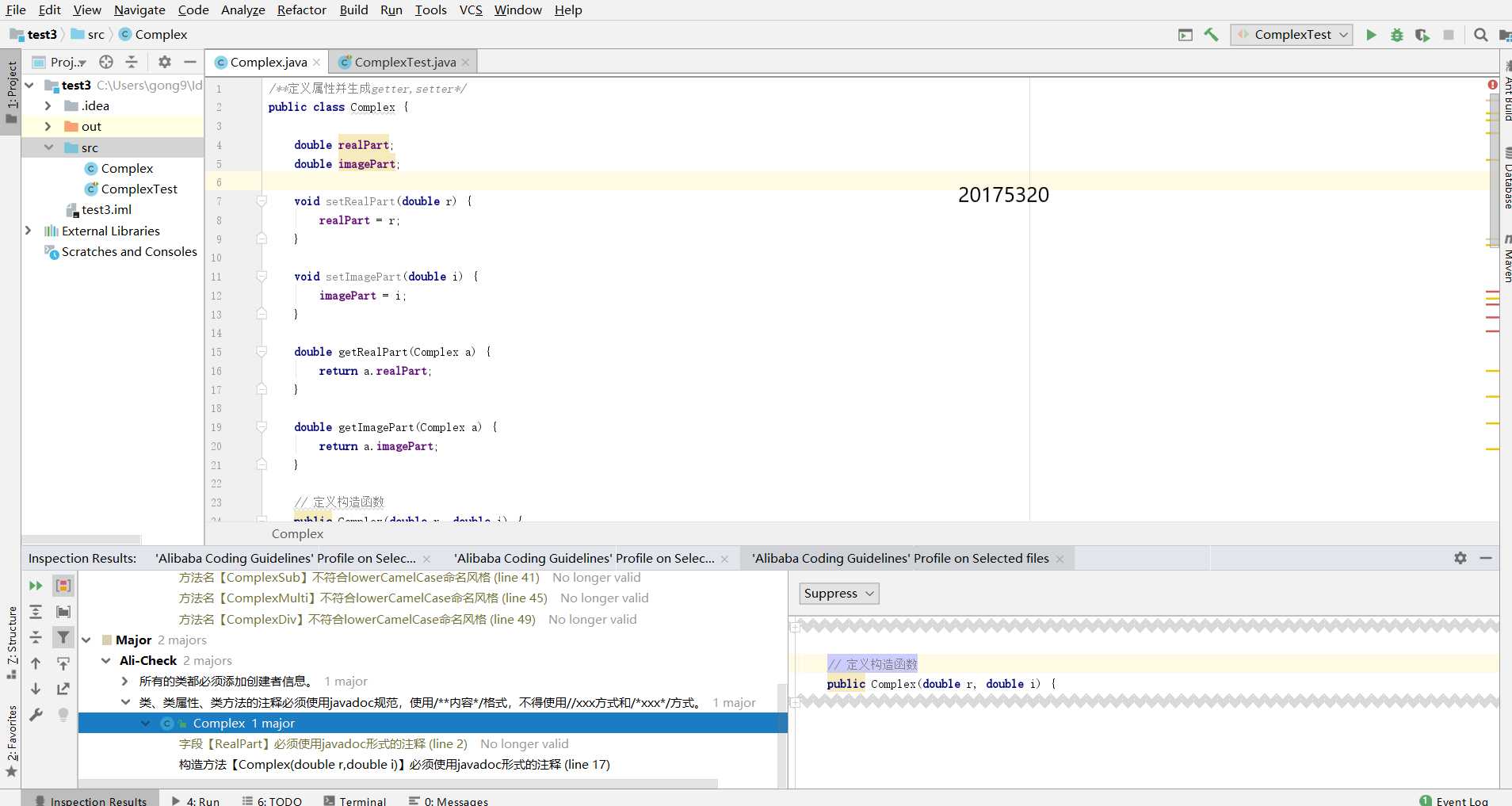Locate current file in Project panel
This screenshot has width=1512, height=806.
click(106, 62)
